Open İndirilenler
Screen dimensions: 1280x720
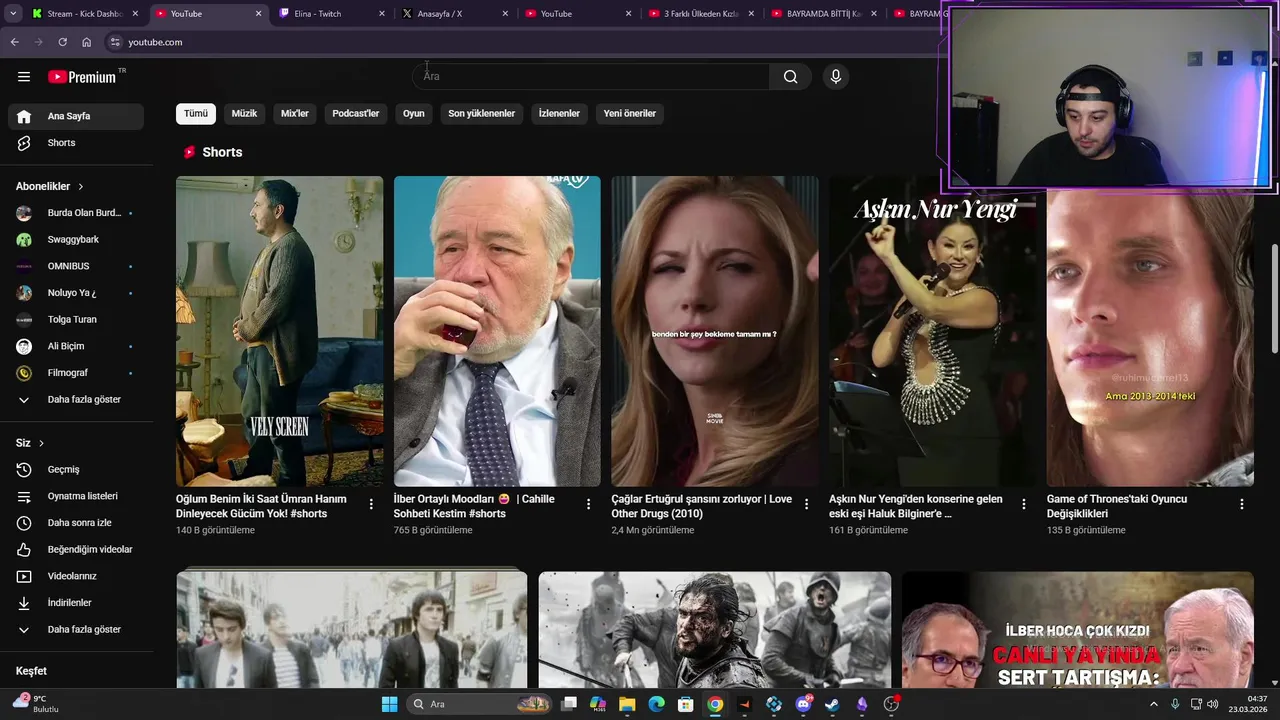(76, 603)
